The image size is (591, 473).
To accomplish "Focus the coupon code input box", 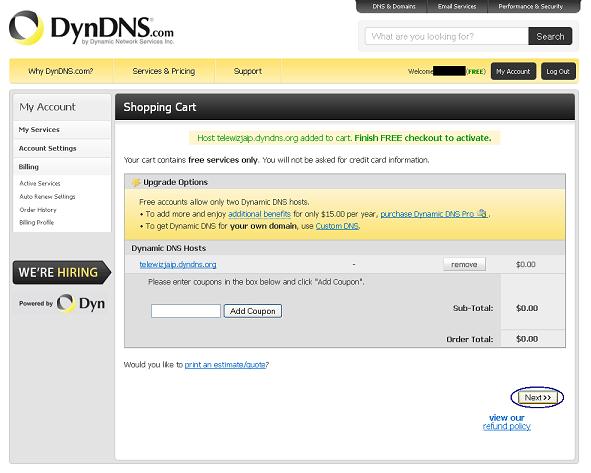I will [x=186, y=311].
